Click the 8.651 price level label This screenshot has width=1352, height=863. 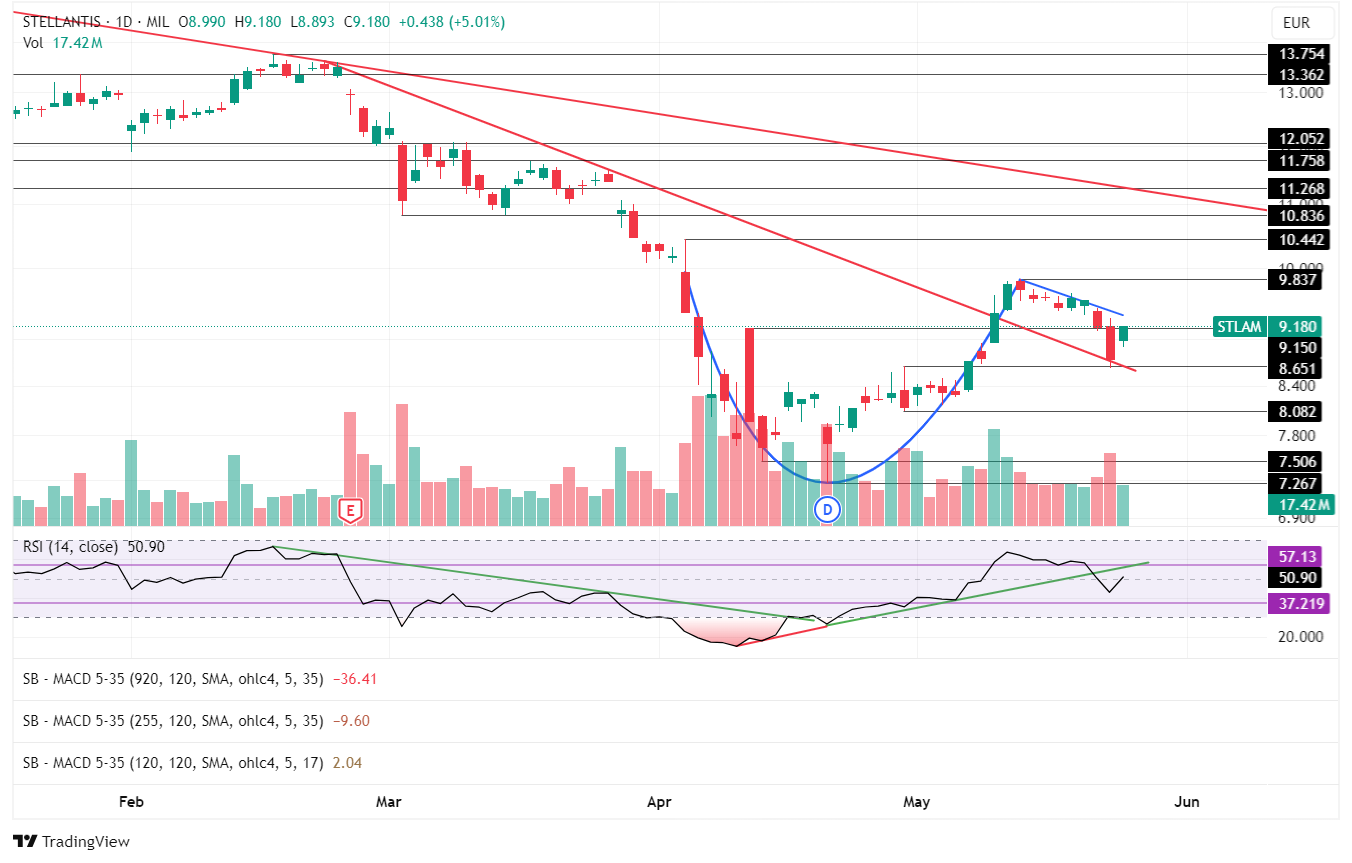pyautogui.click(x=1294, y=369)
